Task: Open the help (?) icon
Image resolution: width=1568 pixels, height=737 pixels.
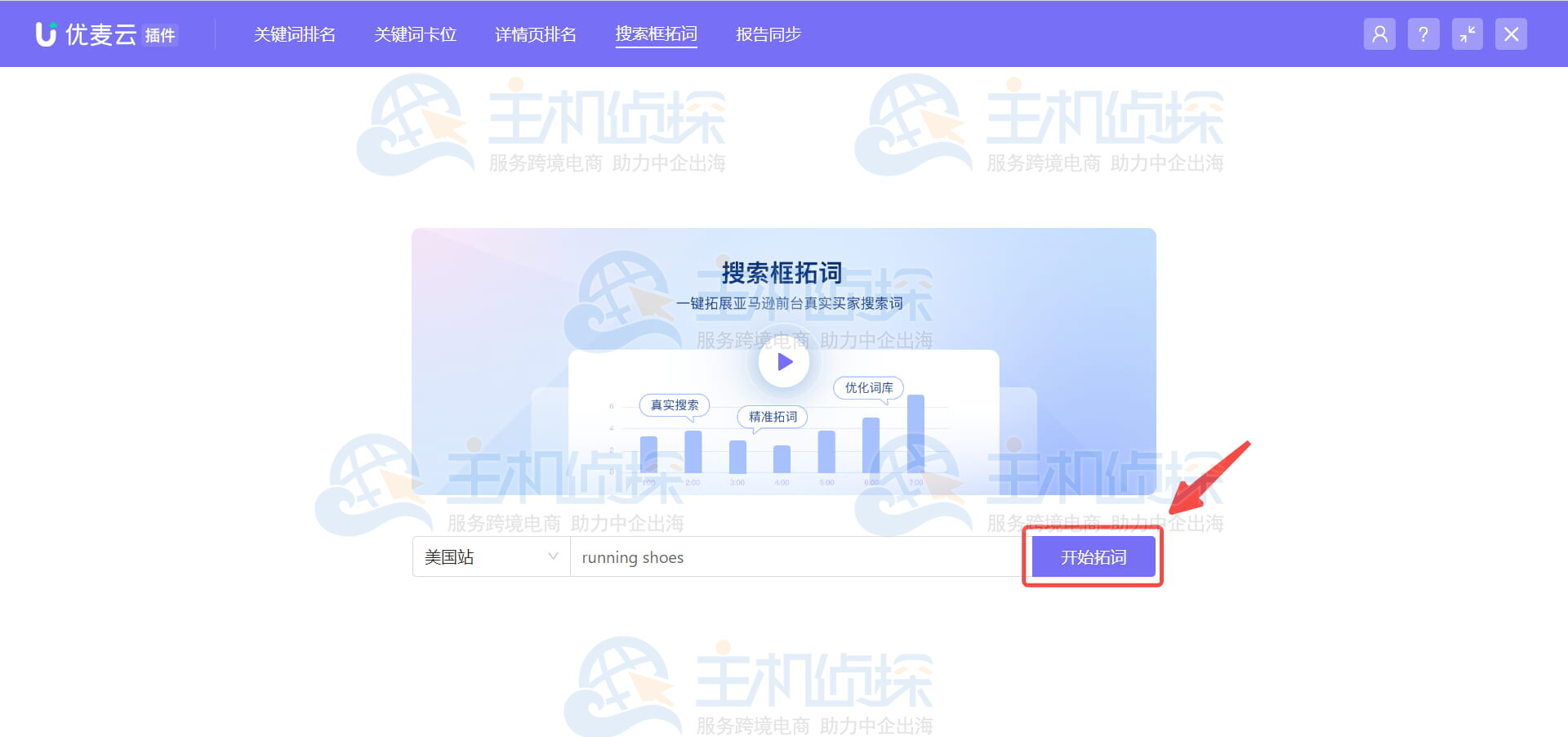Action: point(1423,33)
